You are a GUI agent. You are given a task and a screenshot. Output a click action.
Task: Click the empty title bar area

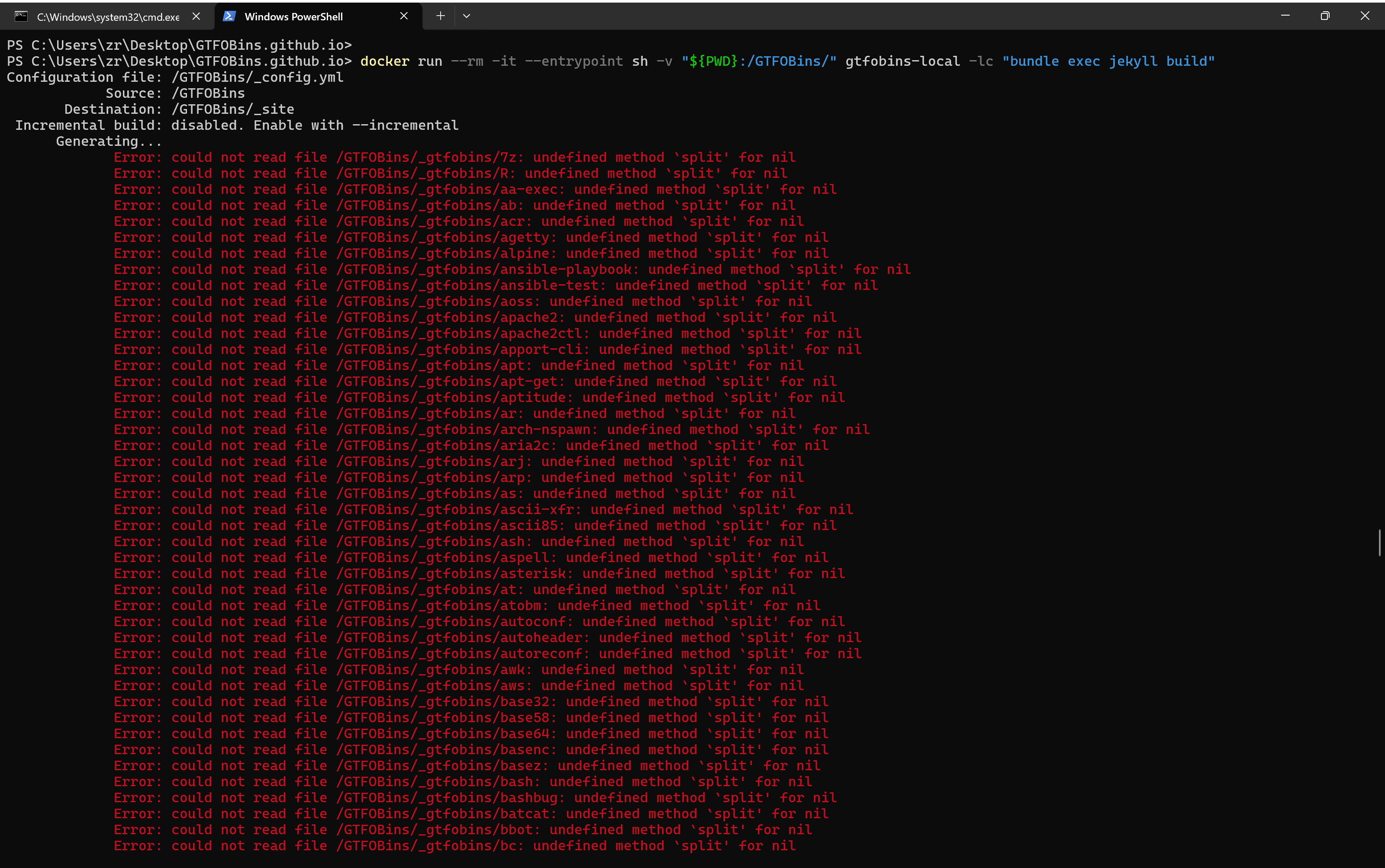861,16
